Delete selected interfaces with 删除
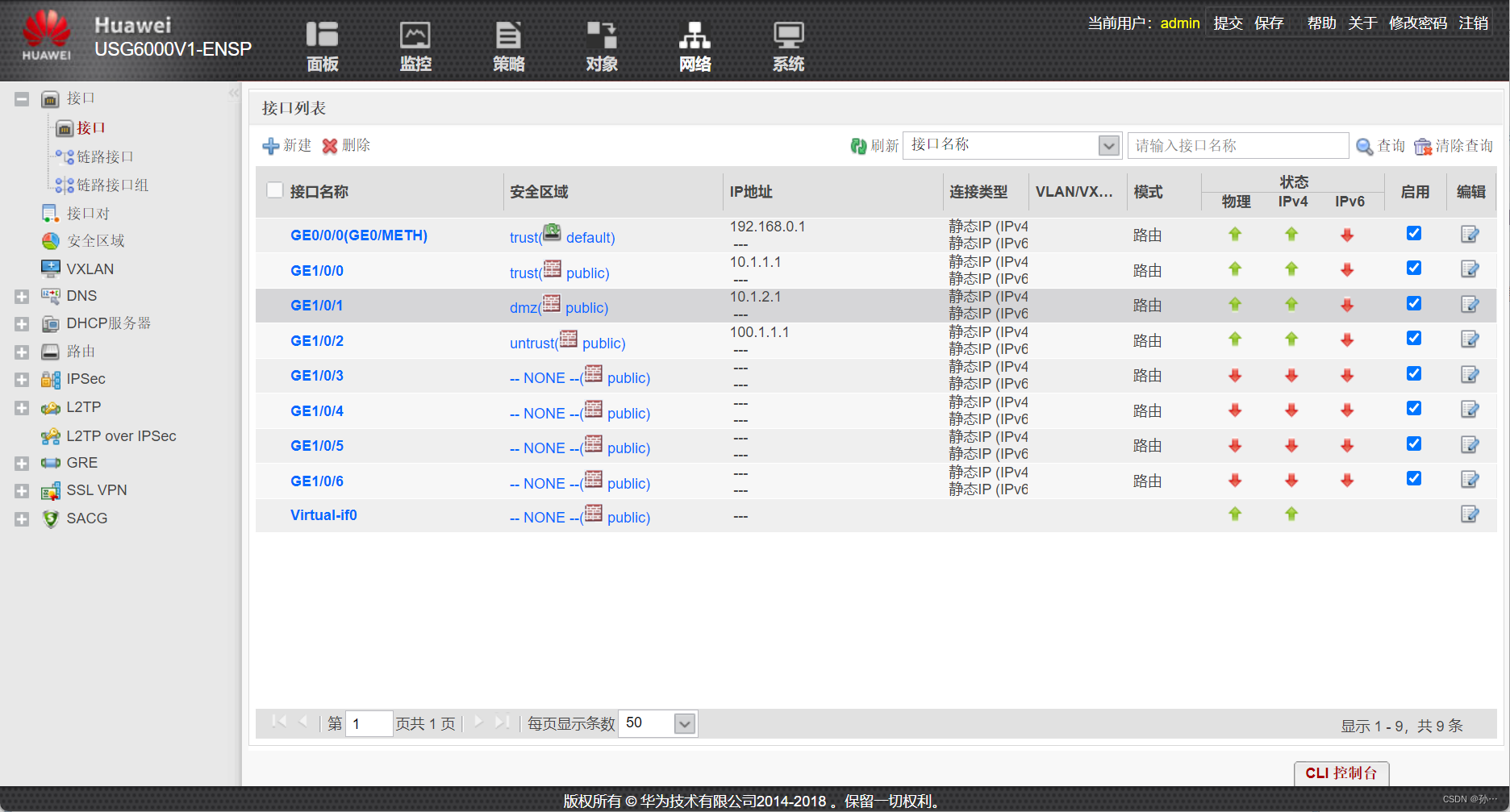The width and height of the screenshot is (1510, 812). 347,146
